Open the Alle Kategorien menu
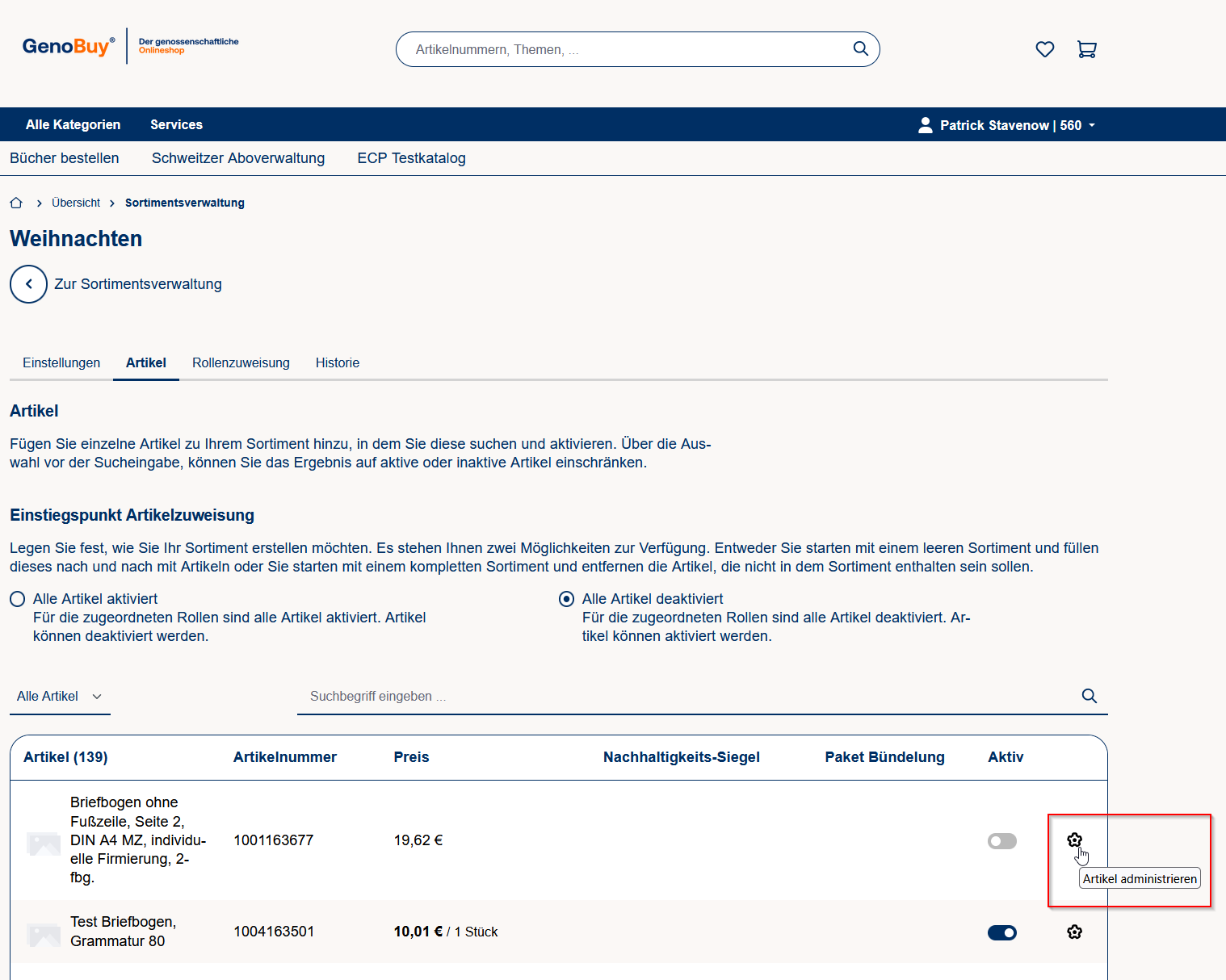This screenshot has height=980, width=1226. click(73, 124)
